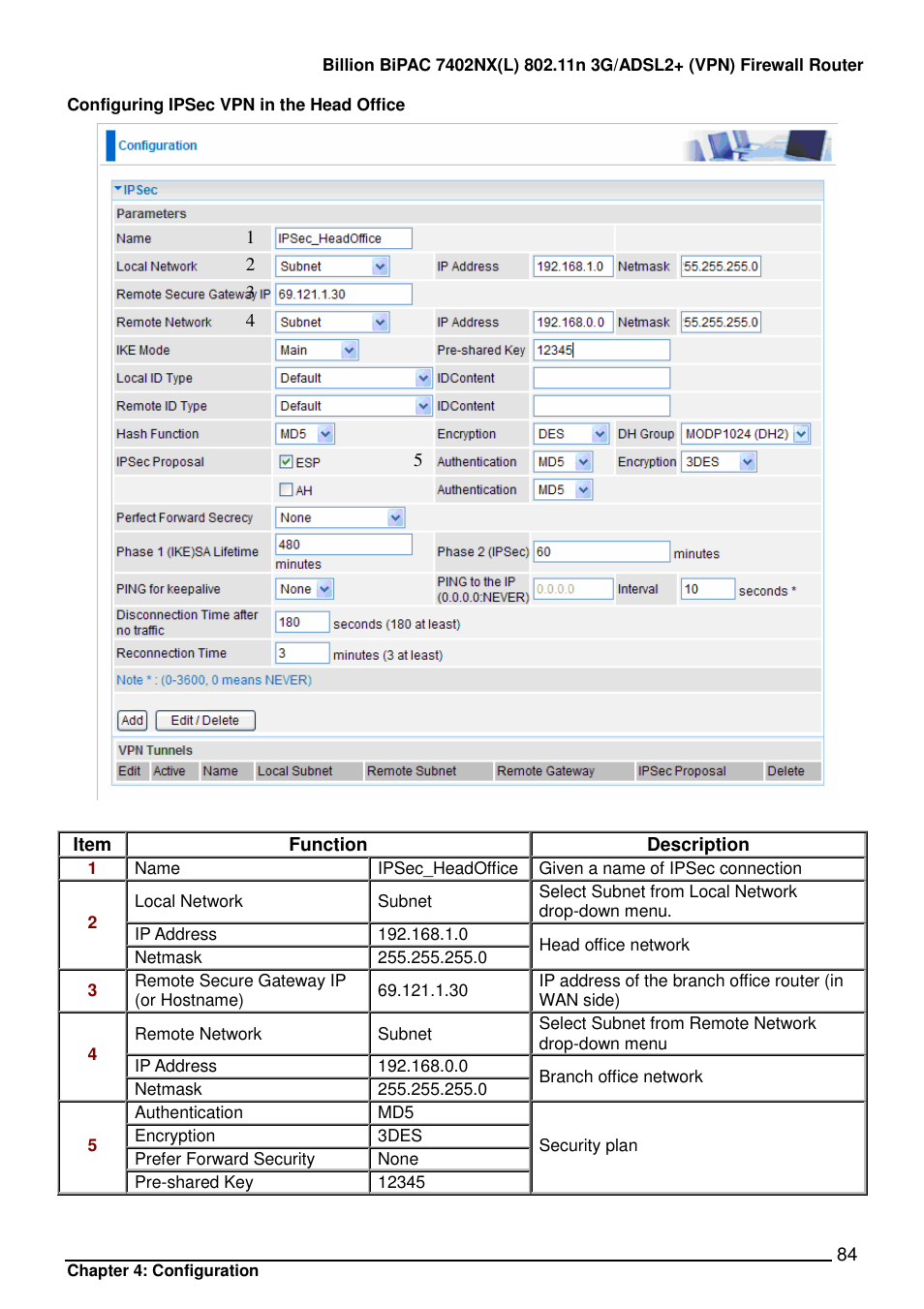
Task: Click the 'Branch office network' description cell
Action: tap(698, 1077)
